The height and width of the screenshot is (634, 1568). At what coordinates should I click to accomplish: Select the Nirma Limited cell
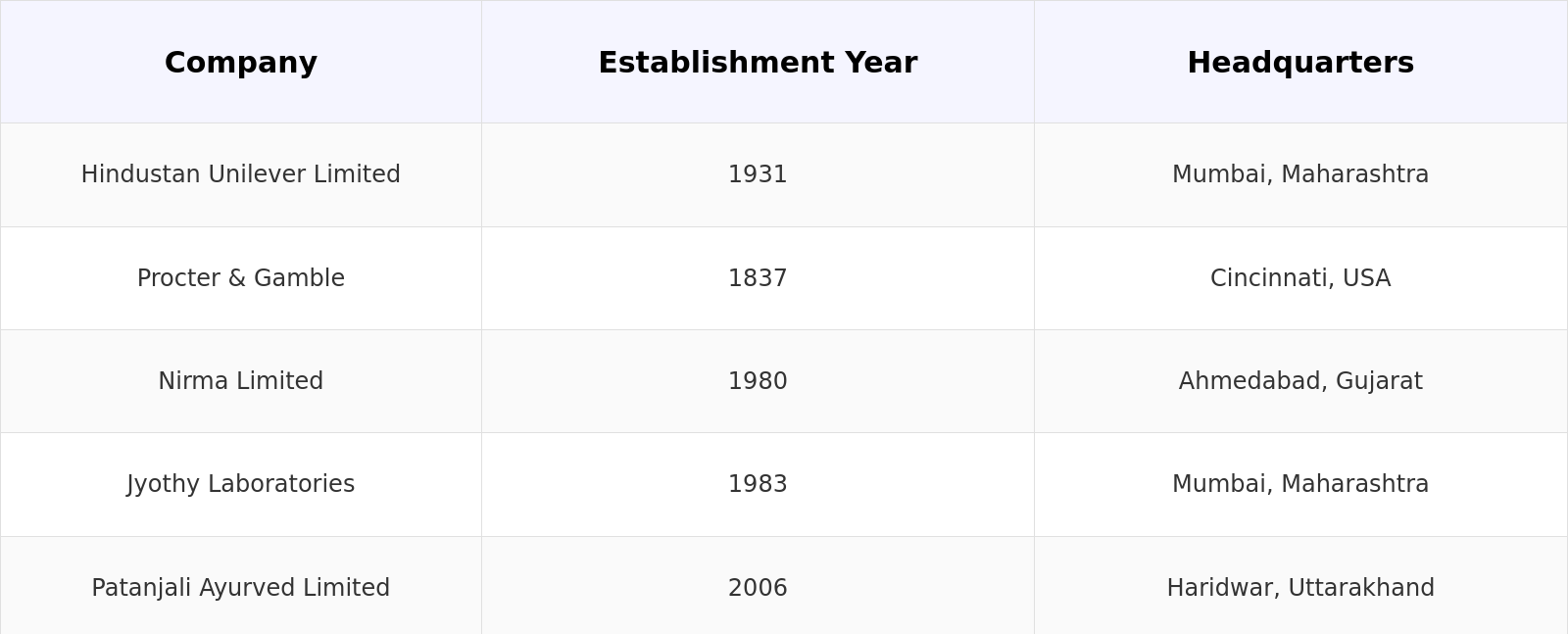click(x=240, y=381)
